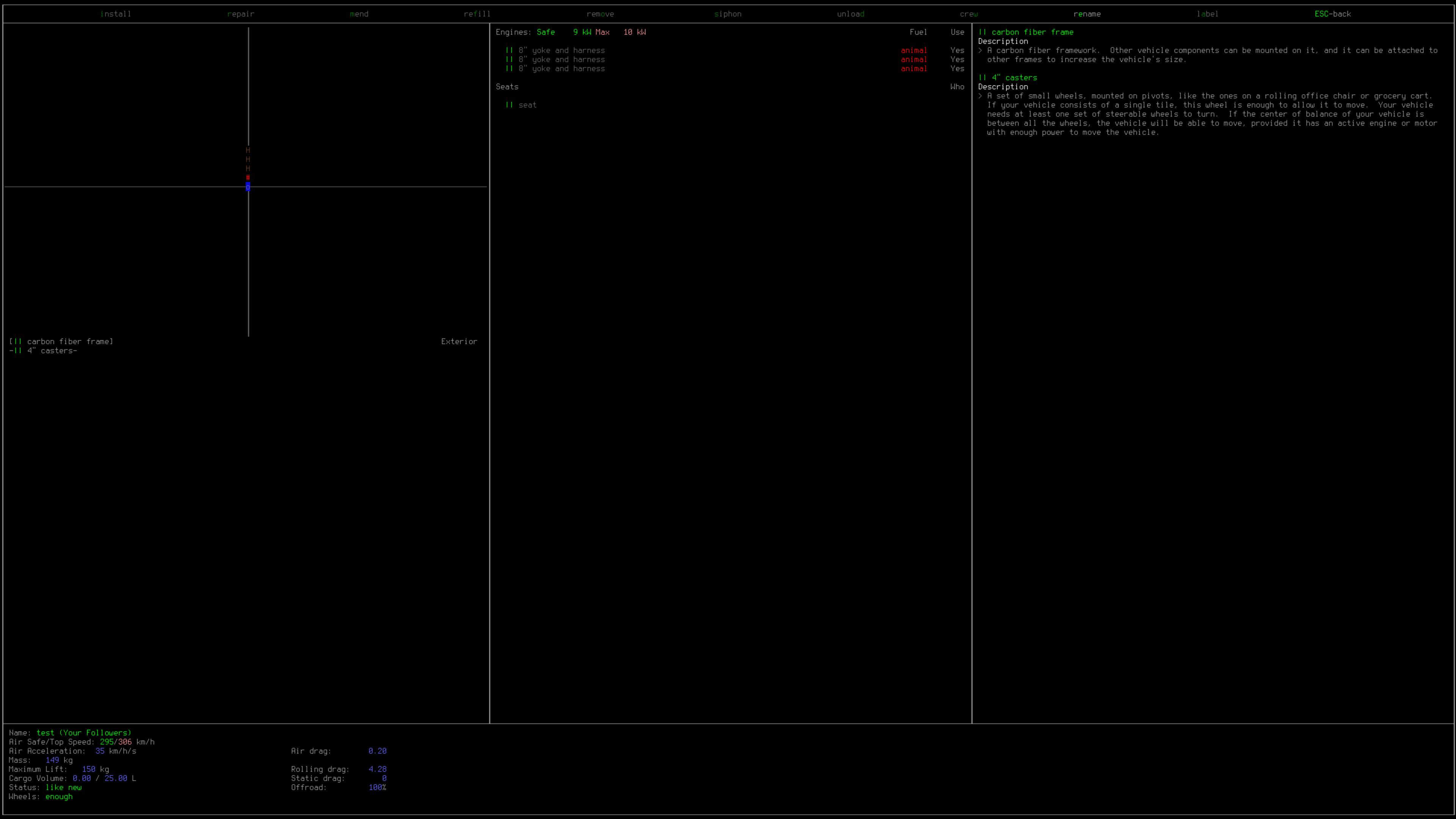Screen dimensions: 1456x819
Task: Click the red animal fuel of first yoke
Action: point(913,50)
